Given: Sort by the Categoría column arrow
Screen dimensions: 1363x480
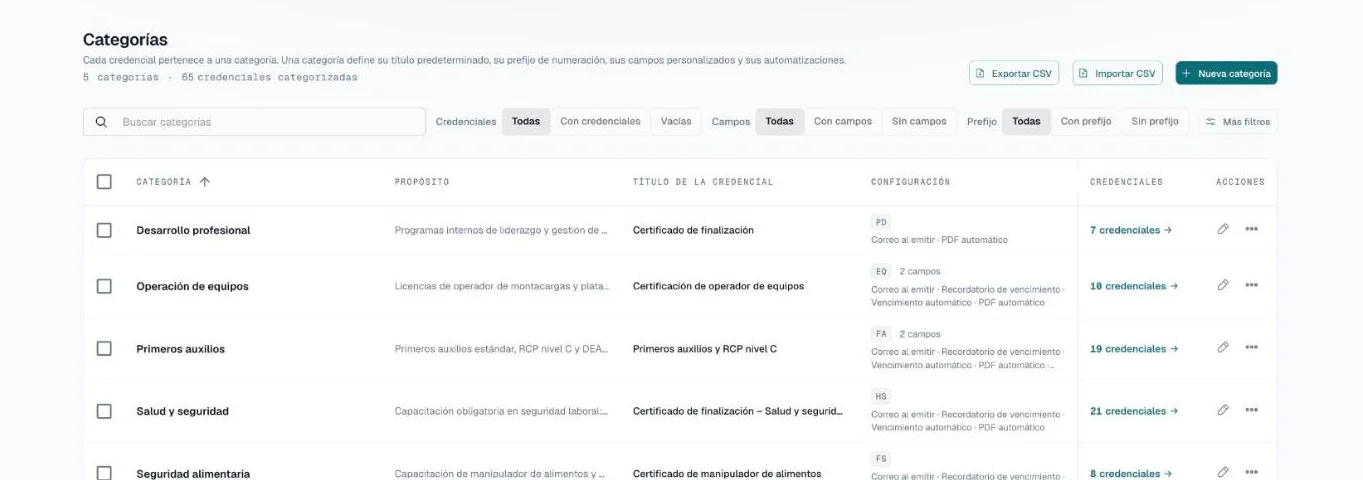Looking at the screenshot, I should [x=205, y=182].
